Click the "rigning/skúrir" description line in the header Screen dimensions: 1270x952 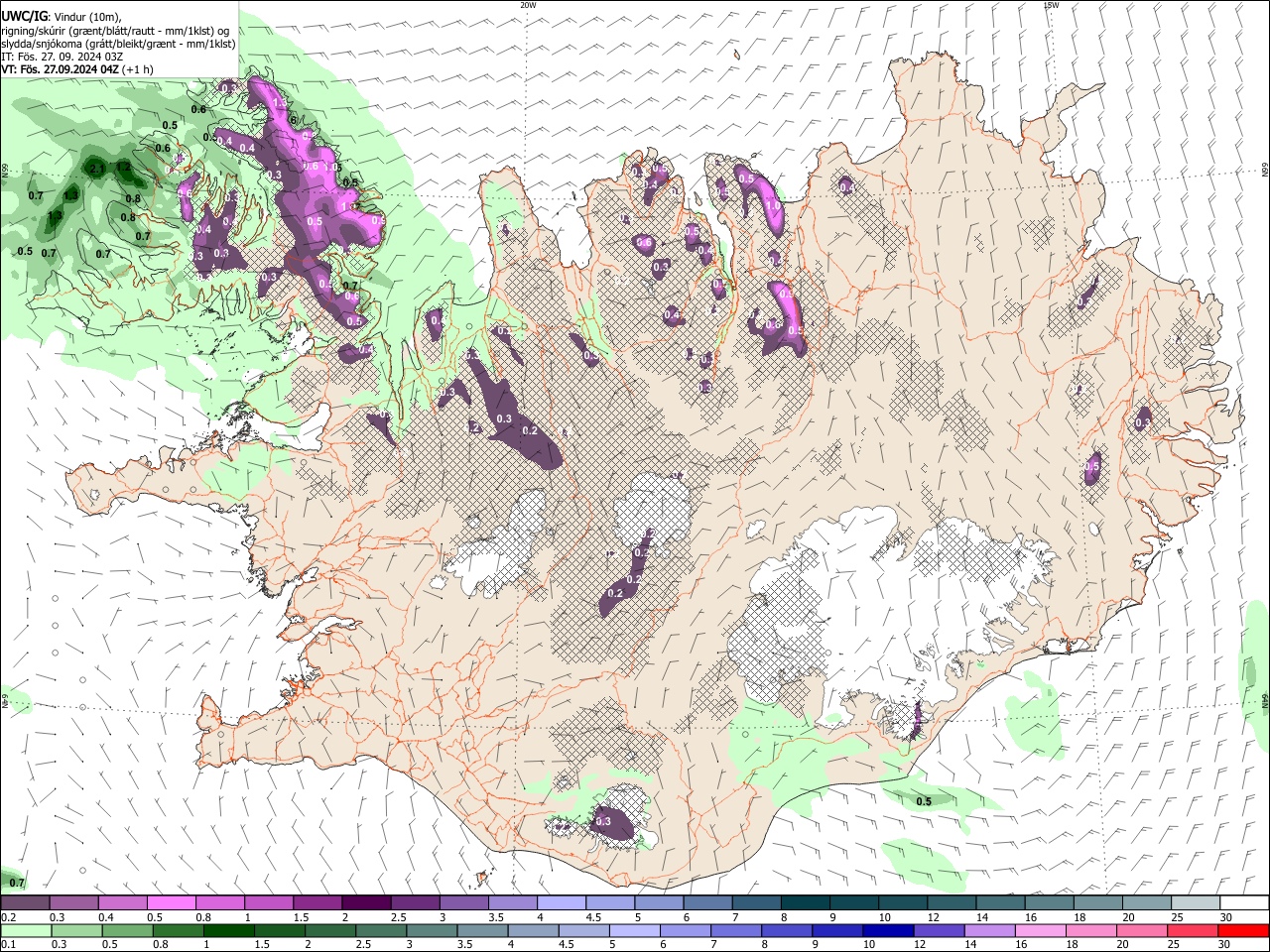pos(116,30)
